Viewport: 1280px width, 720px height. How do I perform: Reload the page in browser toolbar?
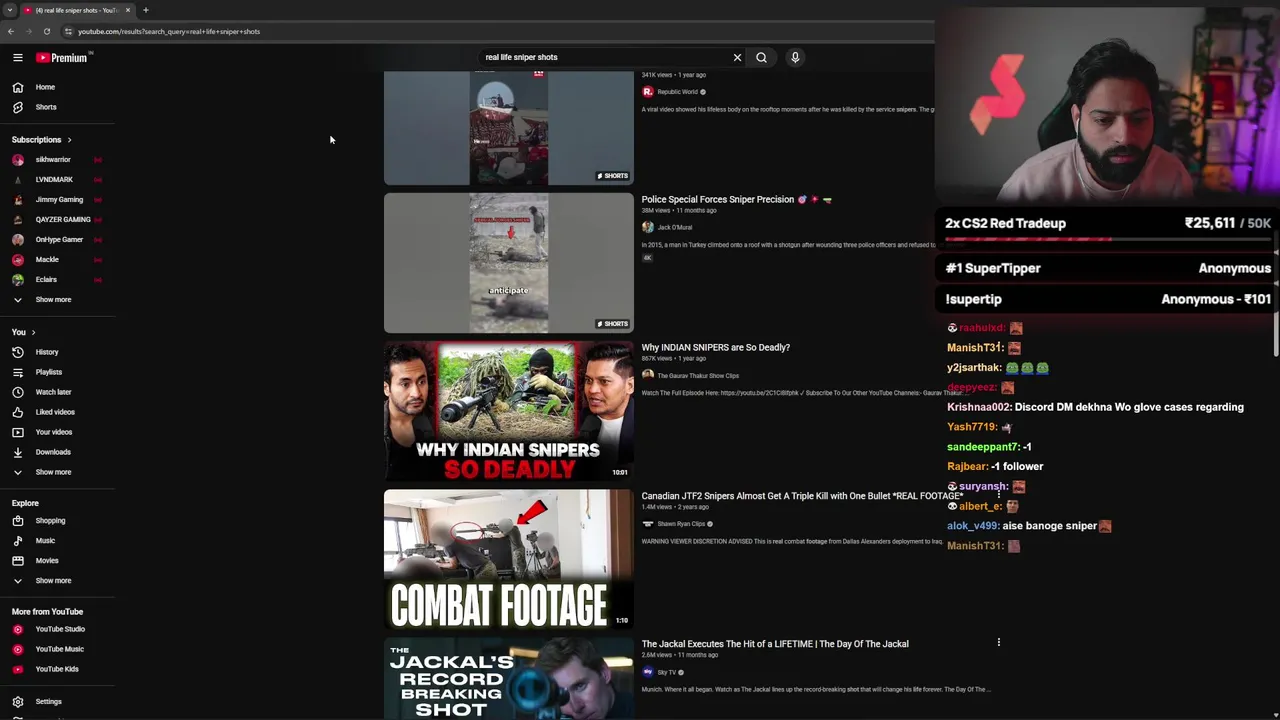(x=46, y=31)
